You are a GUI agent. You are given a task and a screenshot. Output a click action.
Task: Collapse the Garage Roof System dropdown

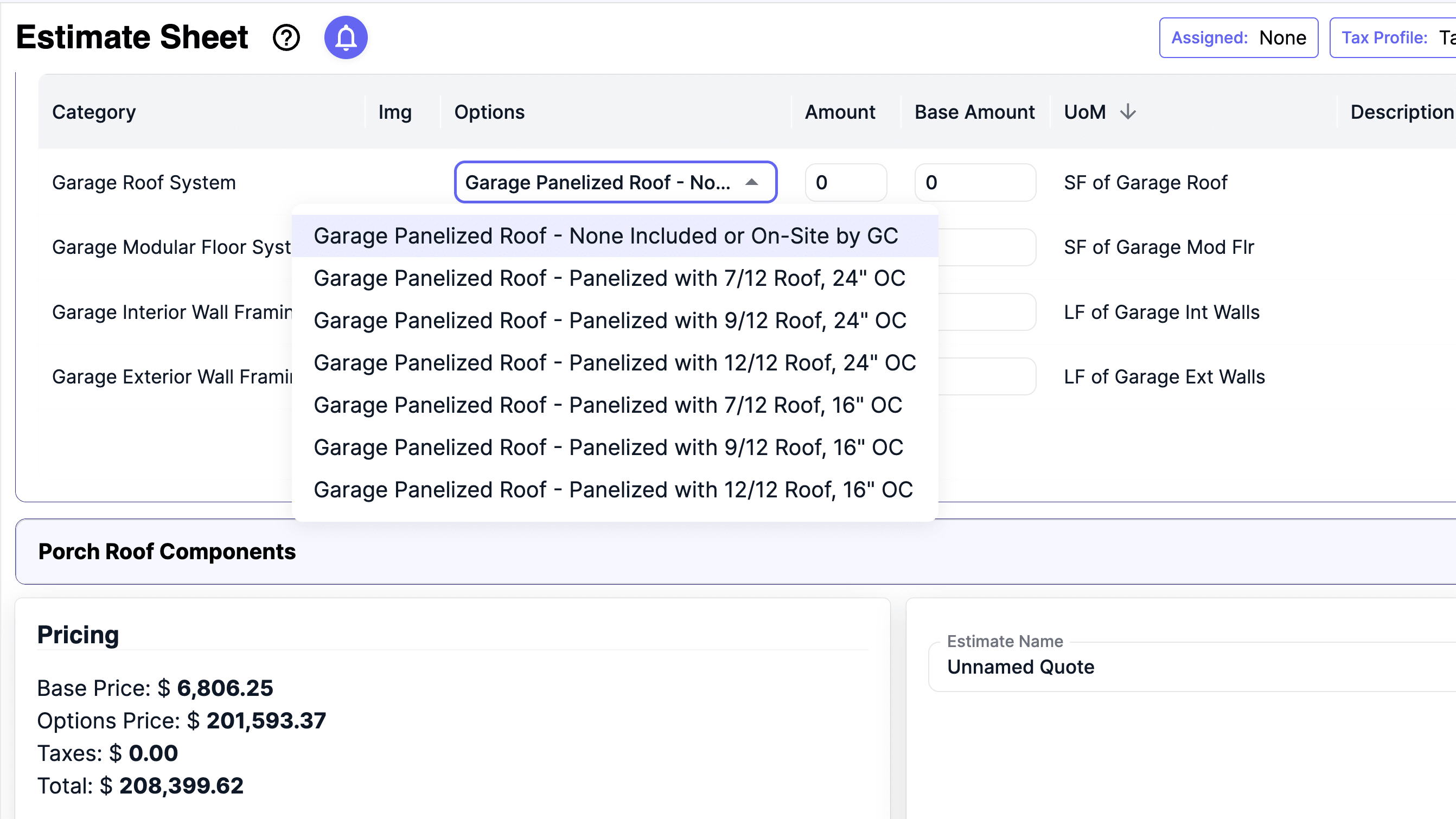[751, 182]
